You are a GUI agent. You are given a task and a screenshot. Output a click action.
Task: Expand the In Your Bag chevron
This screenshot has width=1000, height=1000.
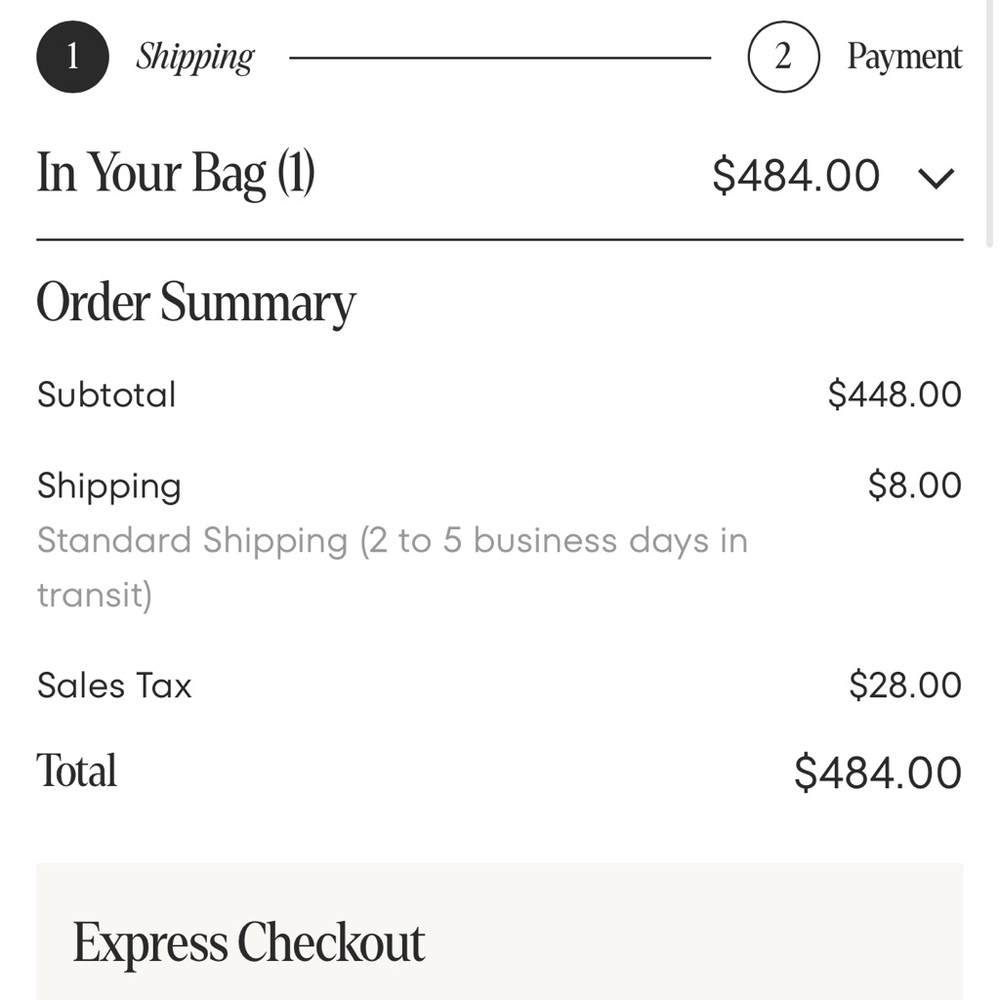pyautogui.click(x=936, y=178)
